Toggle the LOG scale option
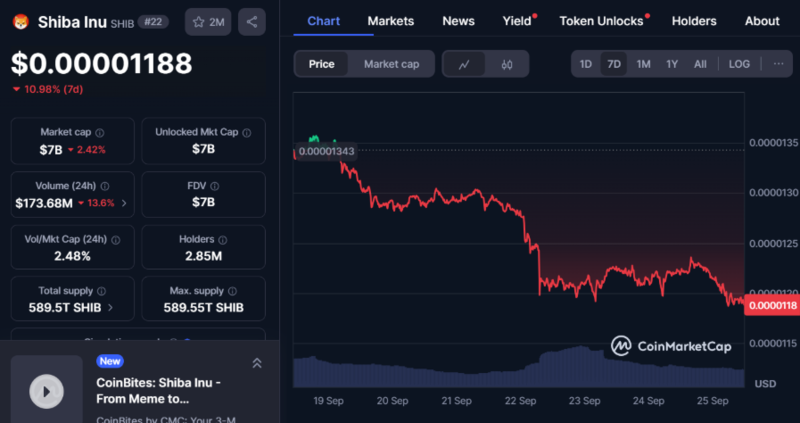The width and height of the screenshot is (800, 423). tap(739, 64)
